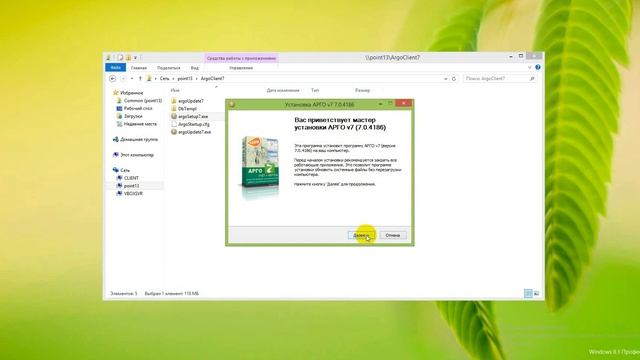Click the ArgoClient7 breadcrumb in address bar

coord(212,78)
